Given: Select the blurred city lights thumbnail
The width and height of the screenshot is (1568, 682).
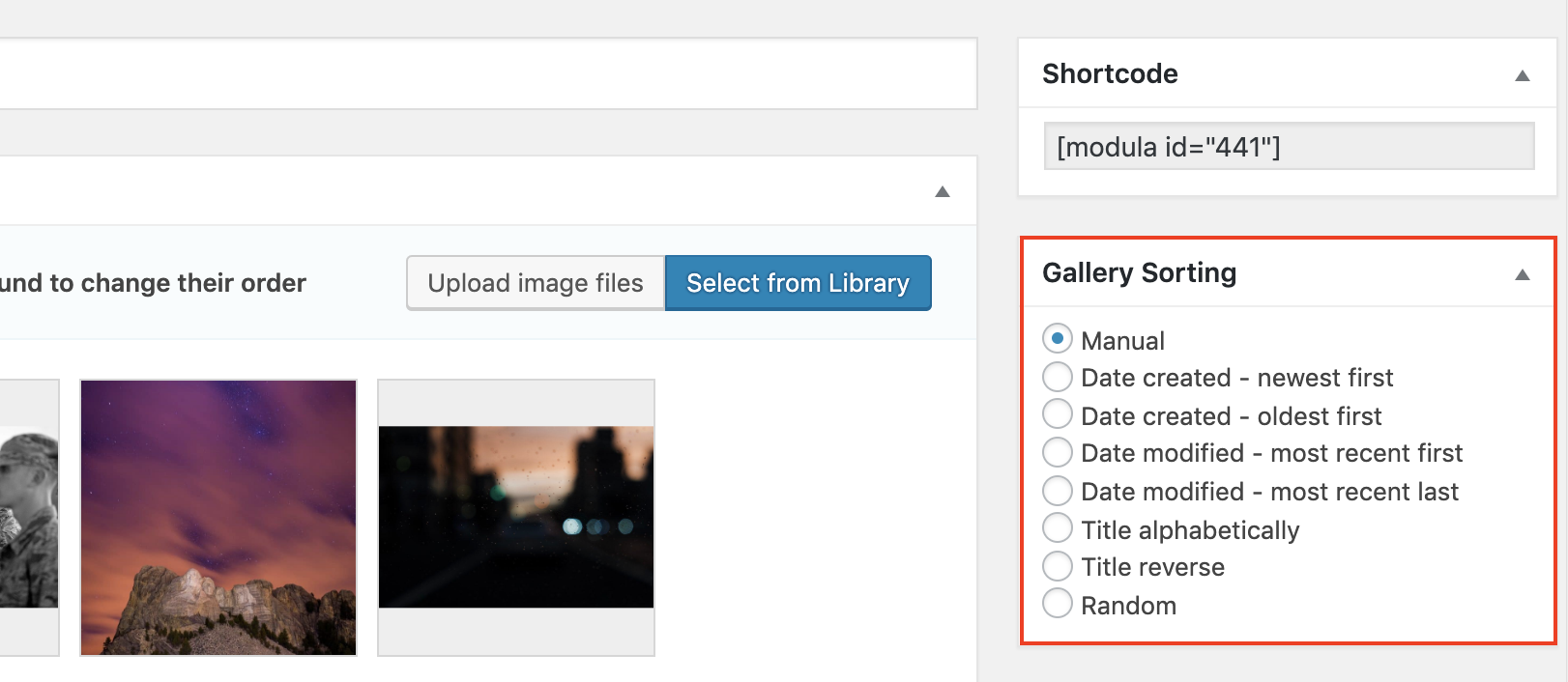Looking at the screenshot, I should (x=516, y=518).
